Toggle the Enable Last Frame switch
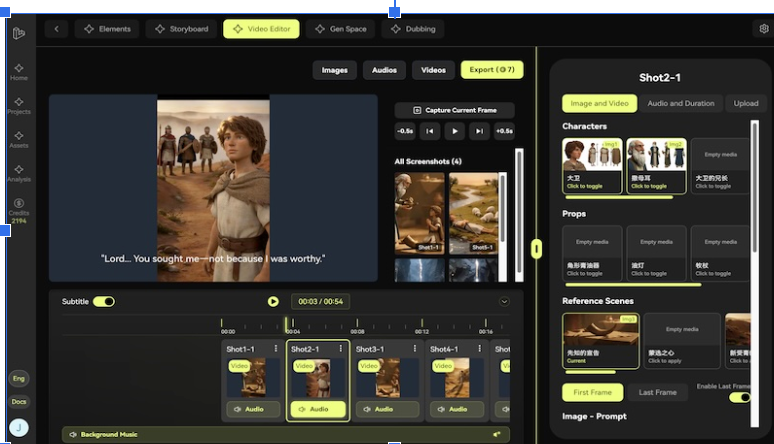 pos(739,397)
